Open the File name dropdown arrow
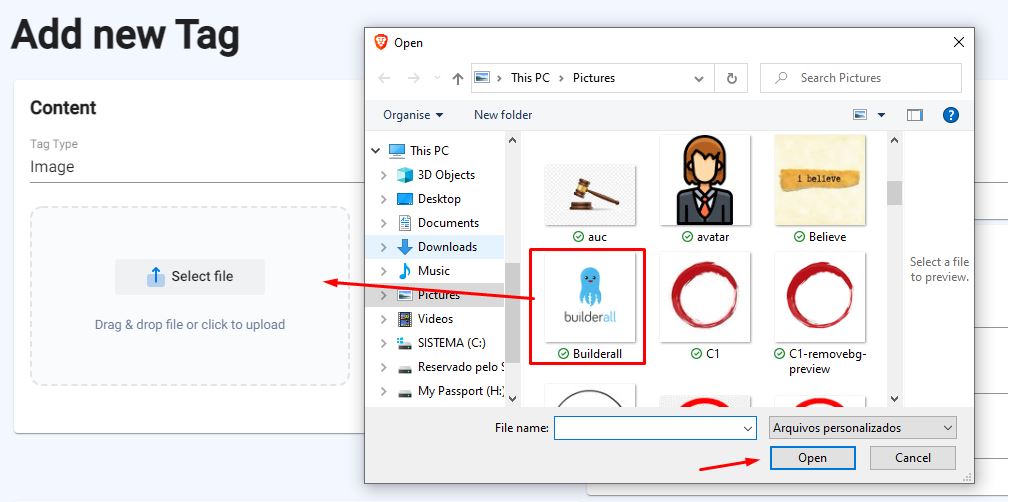This screenshot has width=1014, height=502. click(748, 428)
